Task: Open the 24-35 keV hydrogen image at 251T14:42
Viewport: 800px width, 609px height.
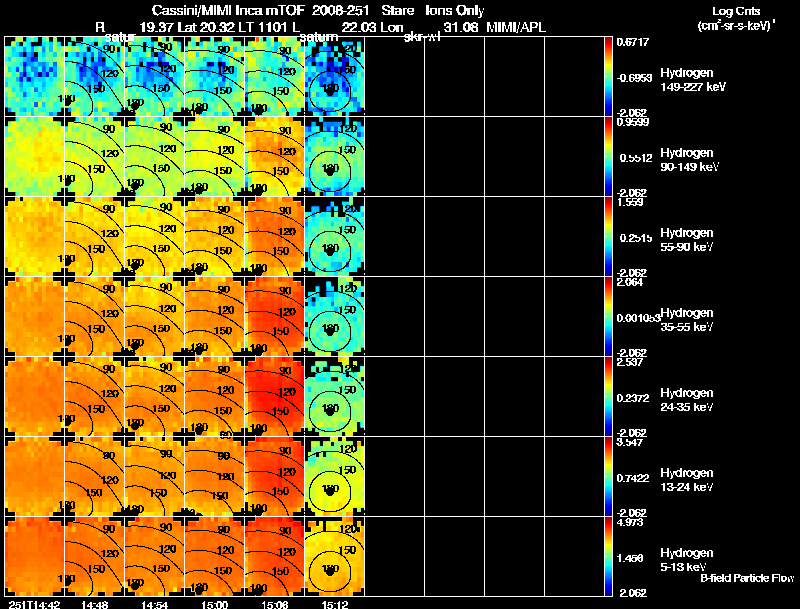Action: (35, 397)
